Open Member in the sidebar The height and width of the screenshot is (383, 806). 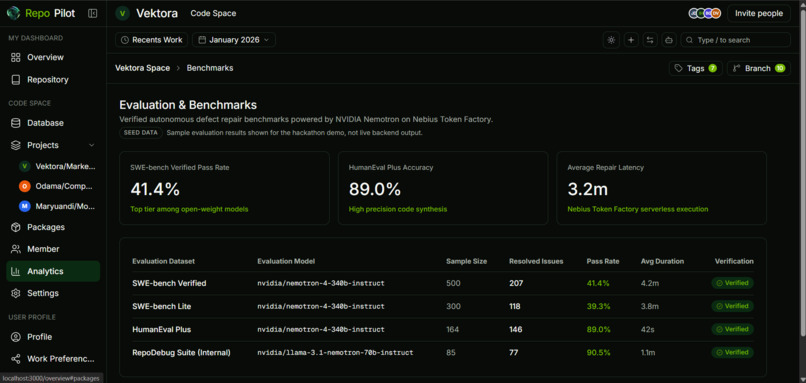[53, 249]
